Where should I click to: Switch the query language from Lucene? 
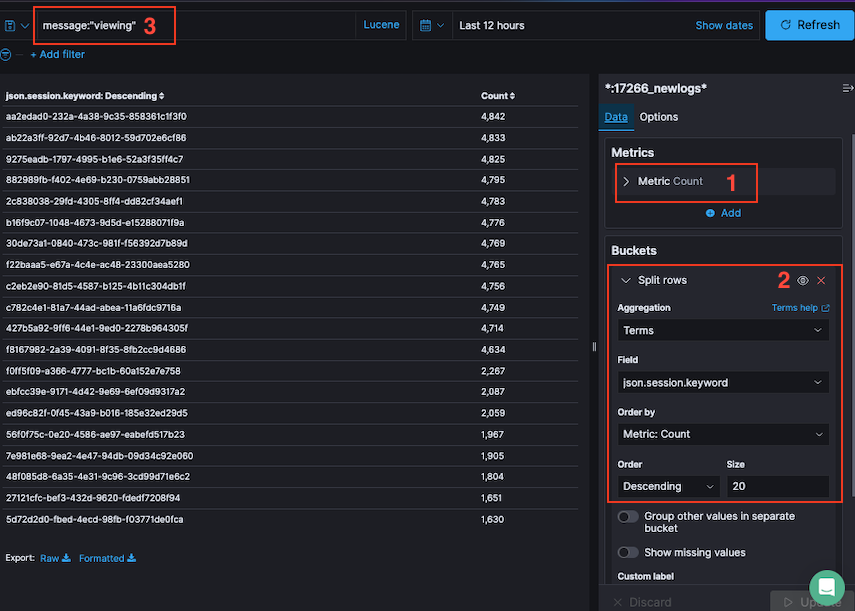tap(381, 25)
